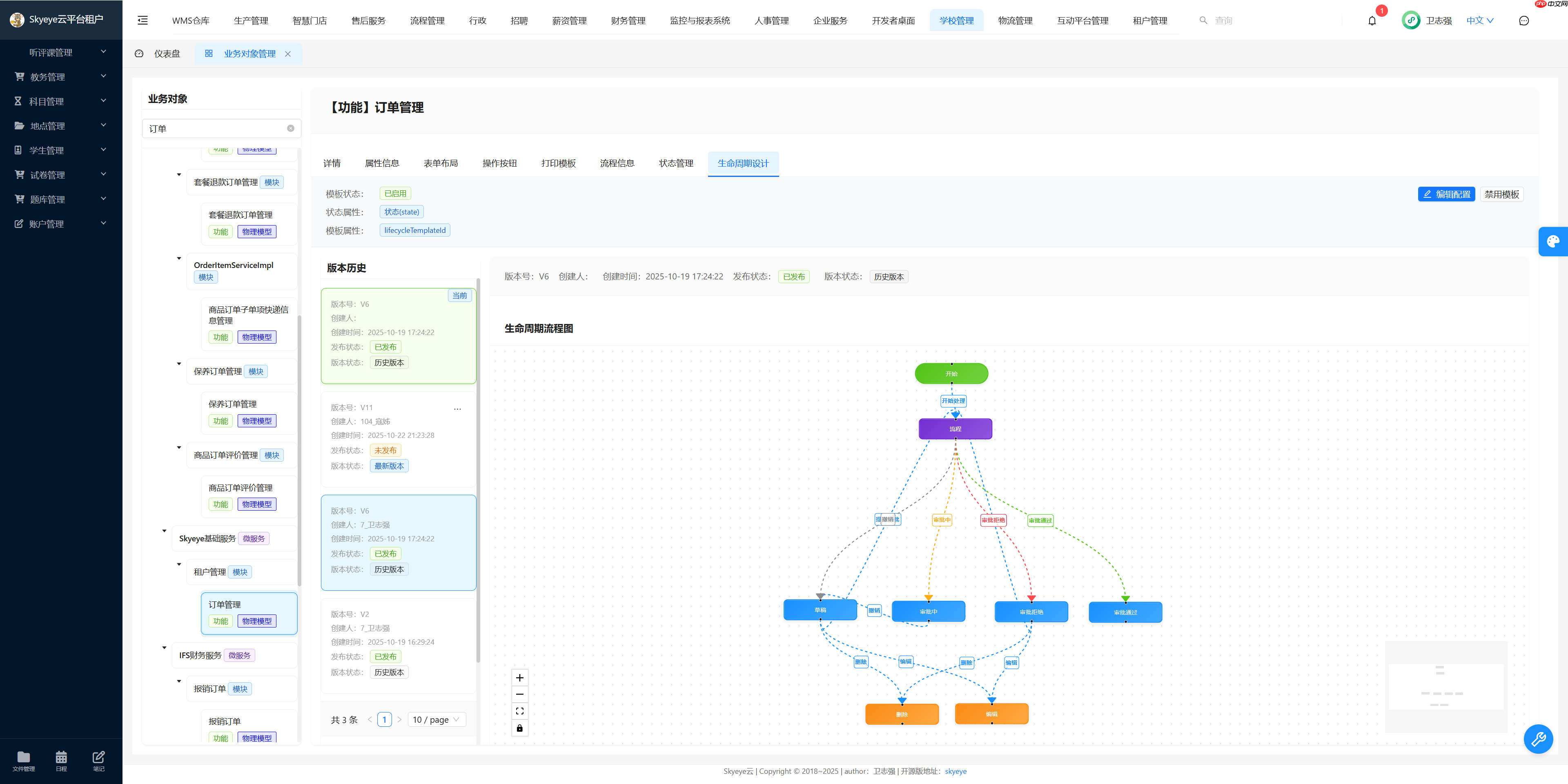Fit flowchart to view icon
This screenshot has height=784, width=1568.
519,711
